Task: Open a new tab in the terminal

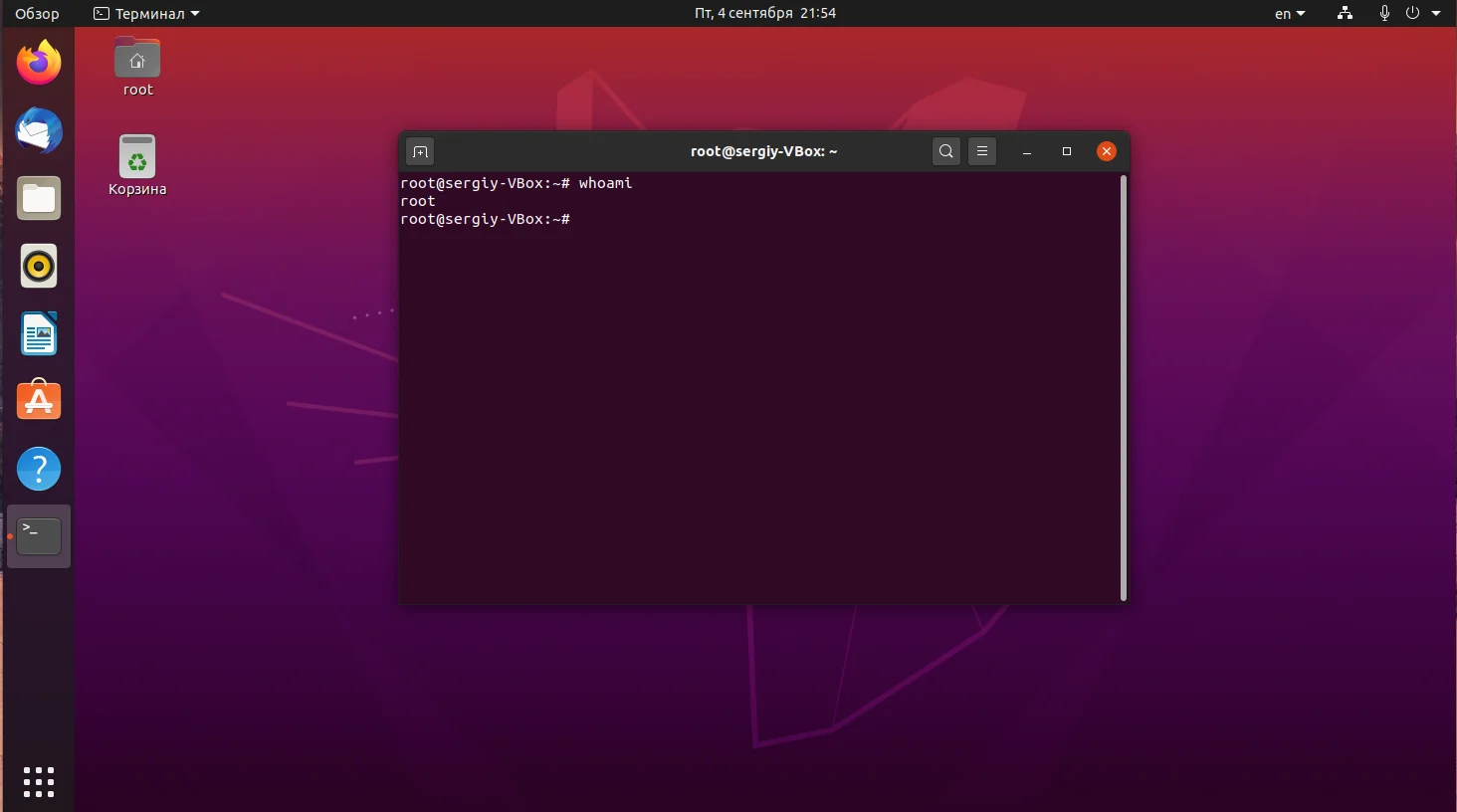Action: 420,151
